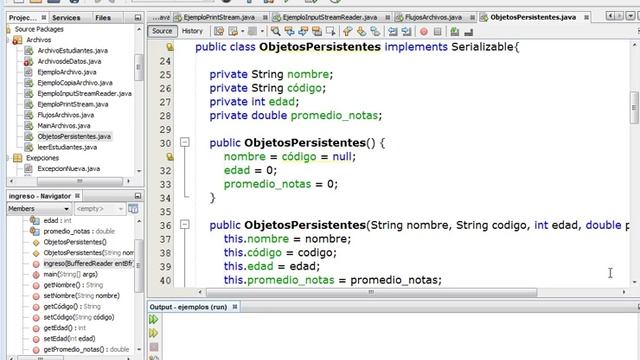The height and width of the screenshot is (360, 640).
Task: Minimize the Projects window group
Action: [138, 18]
